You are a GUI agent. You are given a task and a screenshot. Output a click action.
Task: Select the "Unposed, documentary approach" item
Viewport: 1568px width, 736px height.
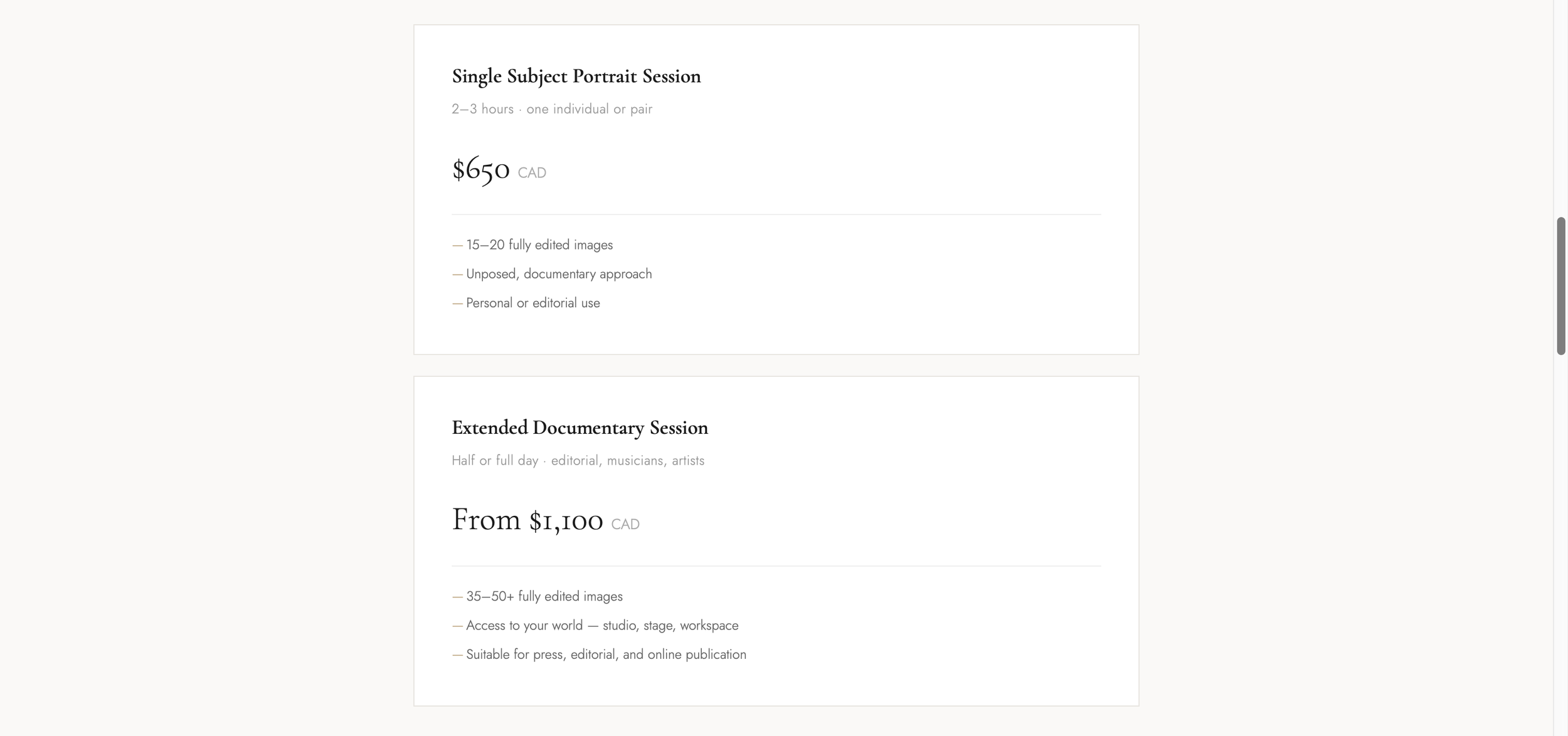pos(559,274)
